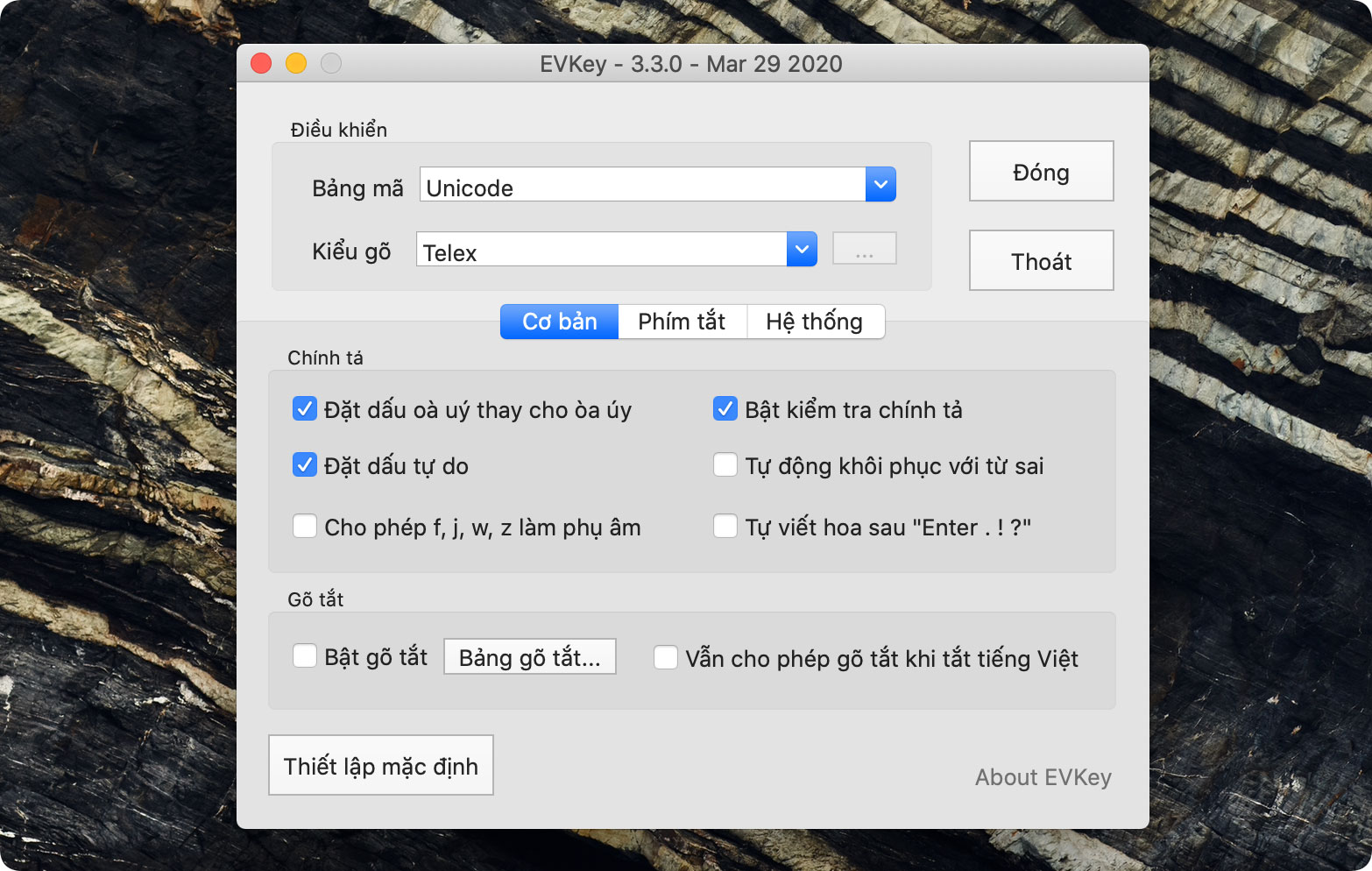Check 'Cho phép f, j, w, z làm phụ âm'

304,527
